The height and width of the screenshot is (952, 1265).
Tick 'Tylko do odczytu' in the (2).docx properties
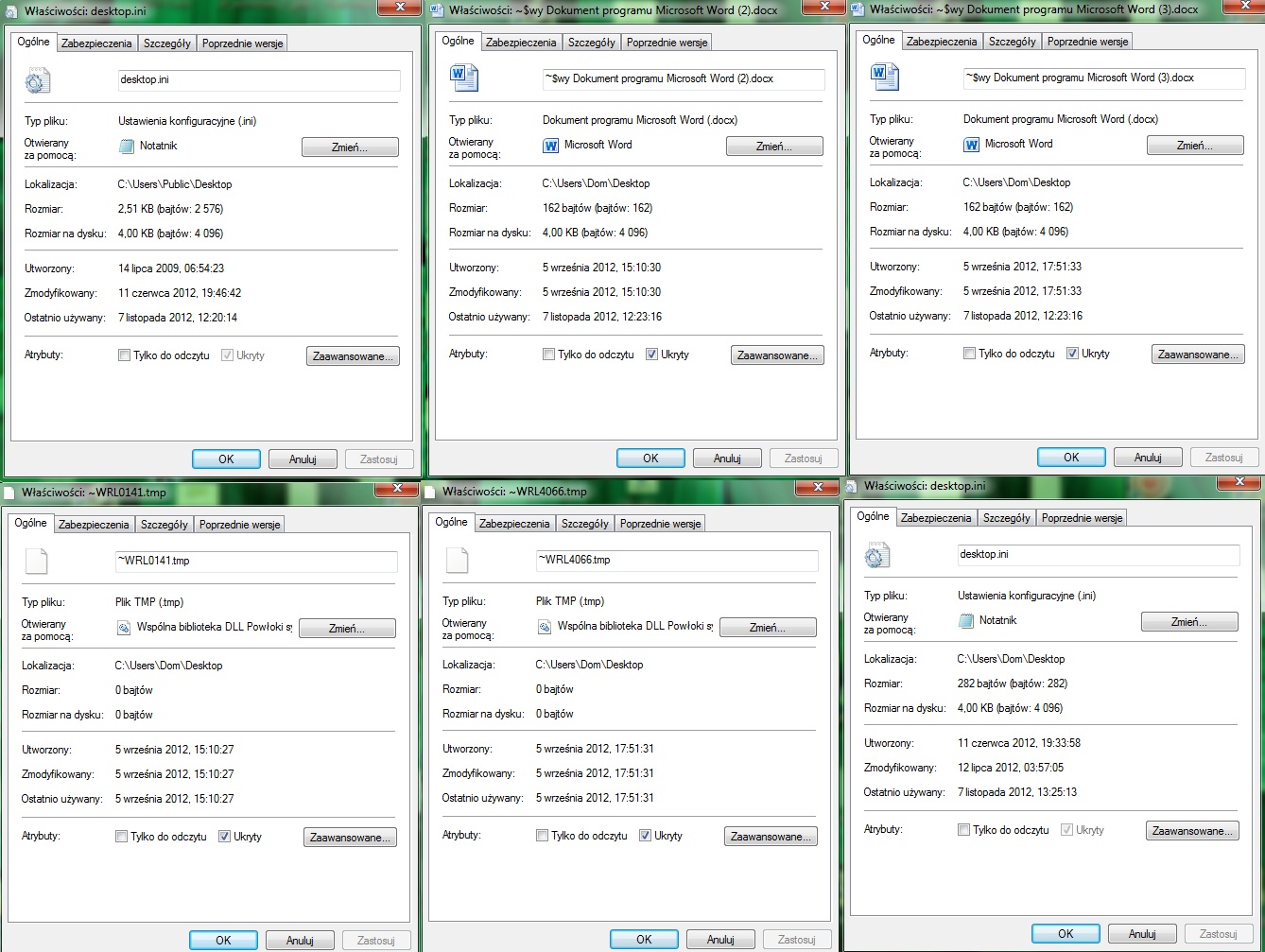click(548, 355)
